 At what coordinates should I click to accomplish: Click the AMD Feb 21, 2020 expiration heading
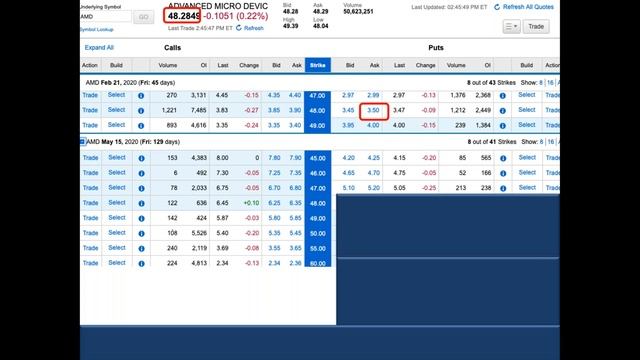tap(130, 83)
